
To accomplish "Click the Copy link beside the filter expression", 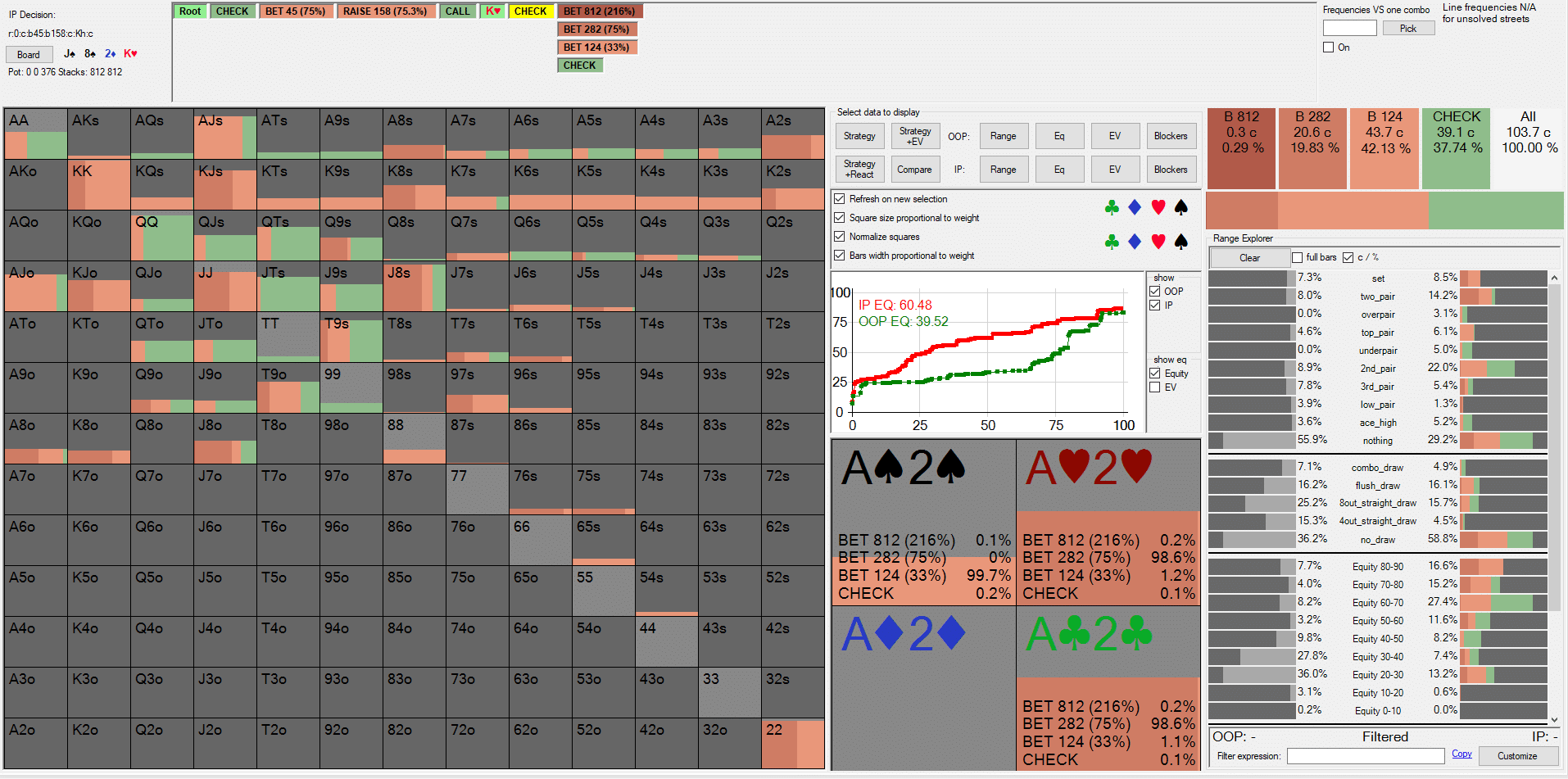I will 1462,754.
